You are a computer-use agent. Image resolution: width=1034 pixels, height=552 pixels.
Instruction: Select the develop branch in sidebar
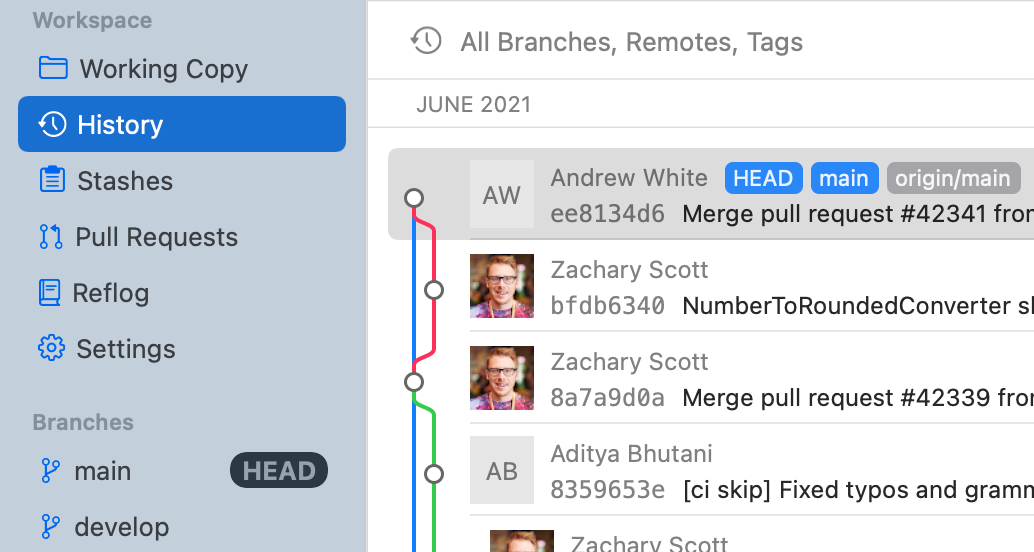click(122, 527)
